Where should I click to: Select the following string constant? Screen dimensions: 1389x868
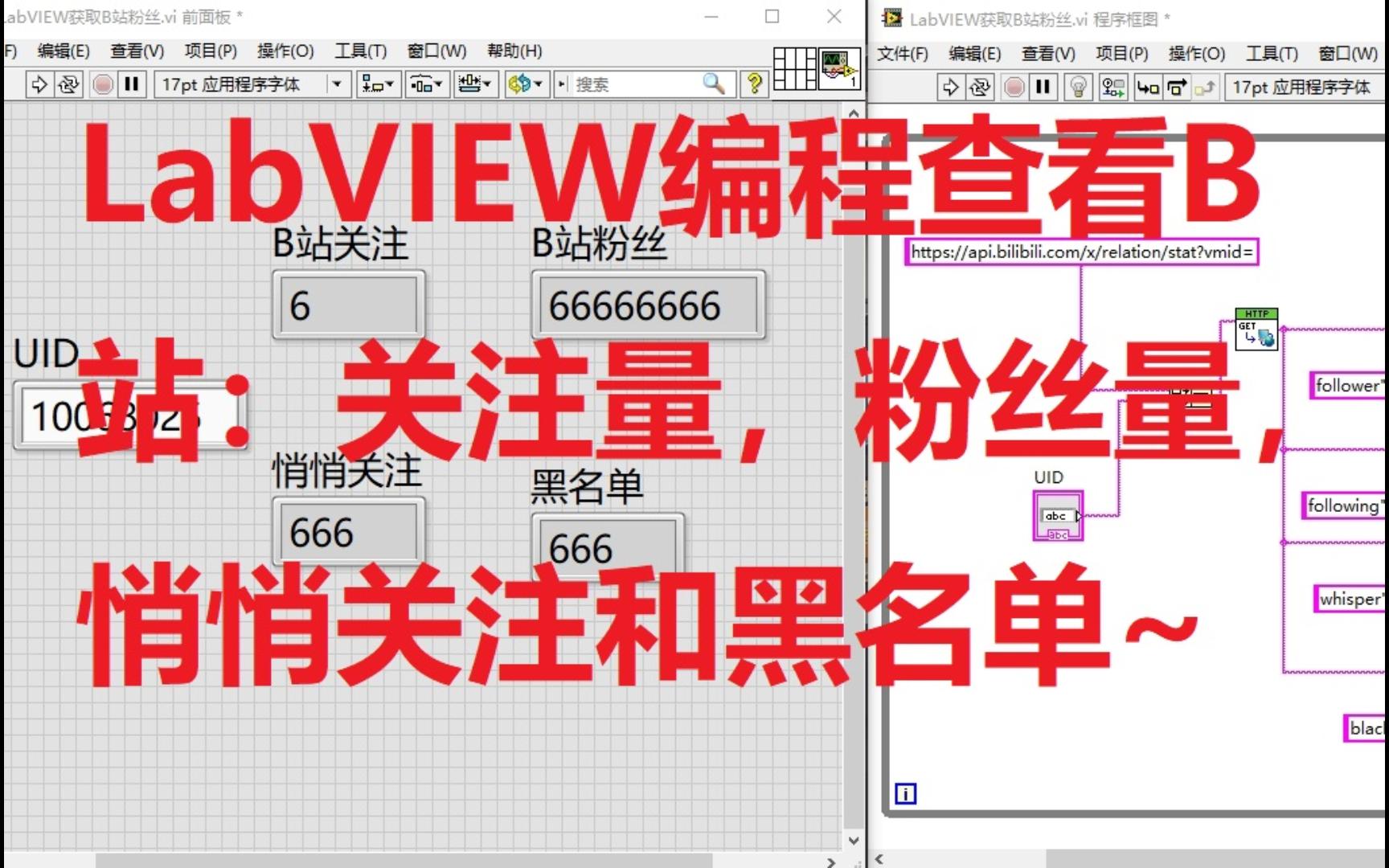pyautogui.click(x=1344, y=506)
